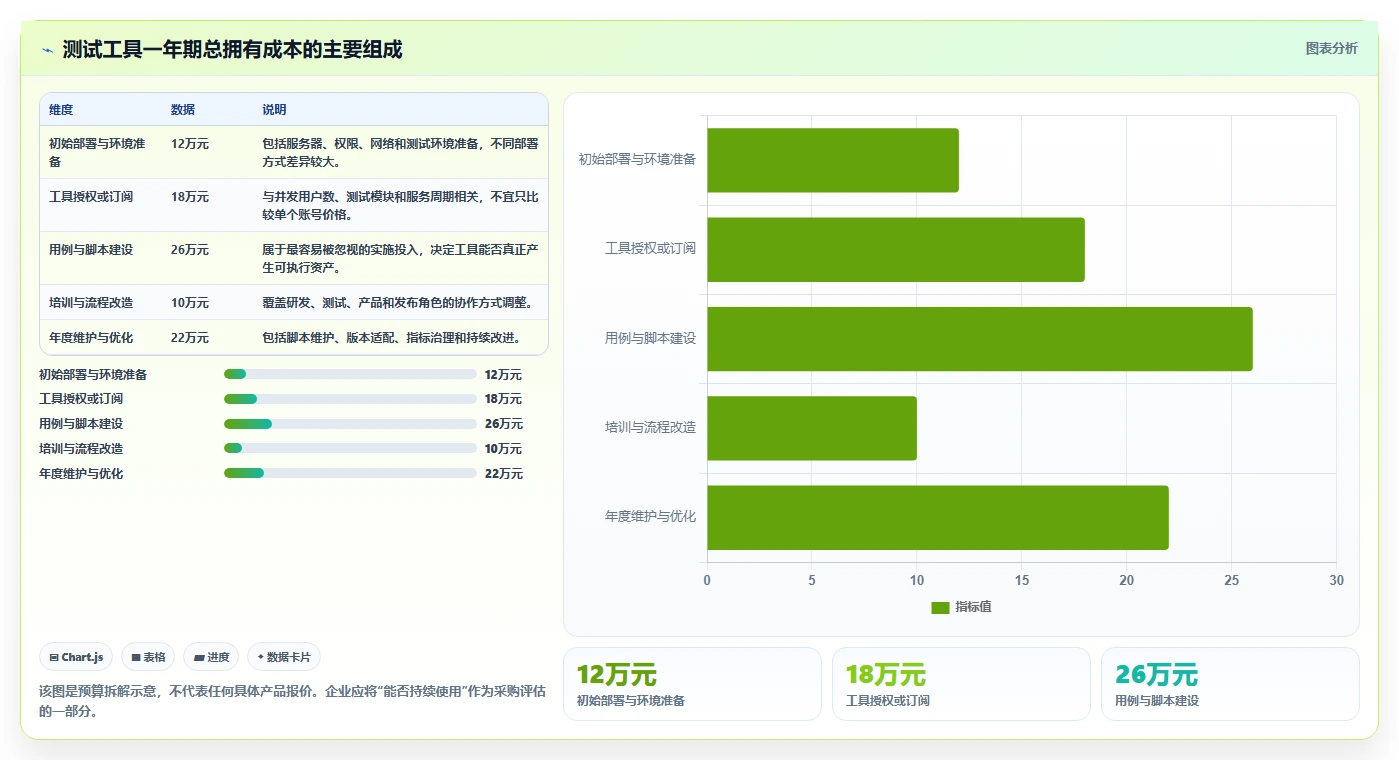Click table cell 10万元
Image resolution: width=1399 pixels, height=760 pixels.
click(x=190, y=303)
